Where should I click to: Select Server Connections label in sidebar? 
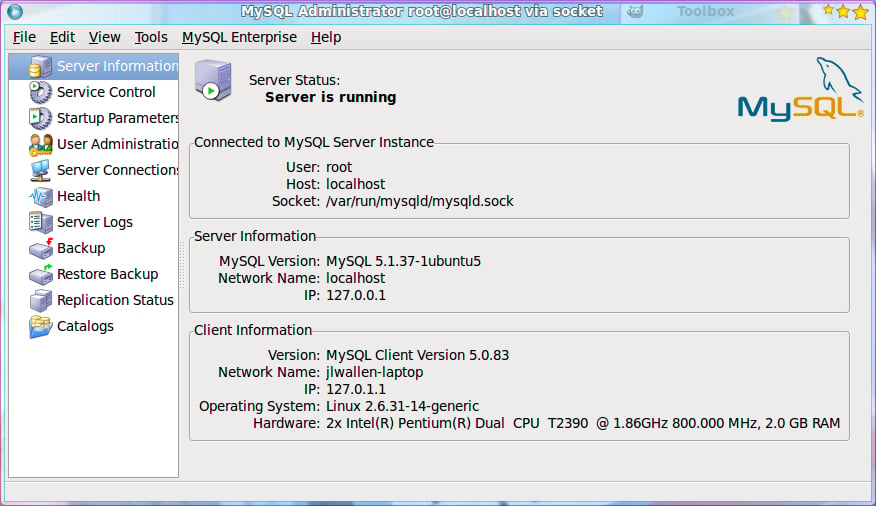point(117,170)
